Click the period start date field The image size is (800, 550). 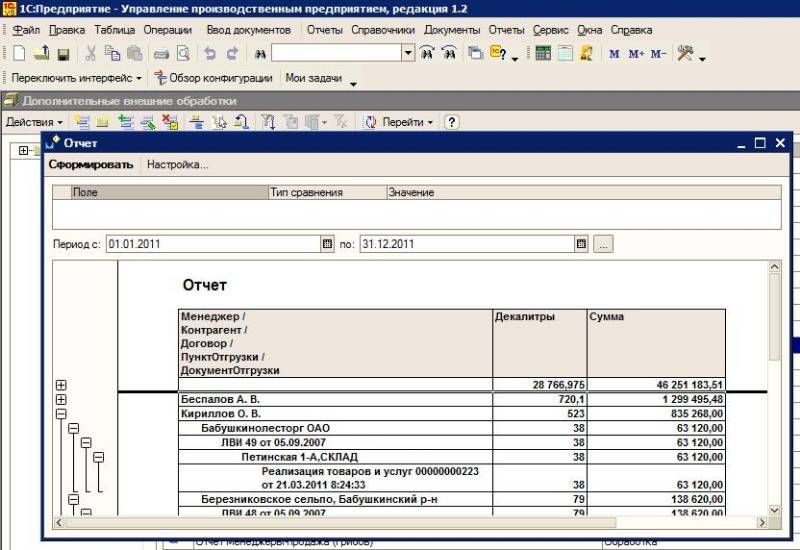212,243
